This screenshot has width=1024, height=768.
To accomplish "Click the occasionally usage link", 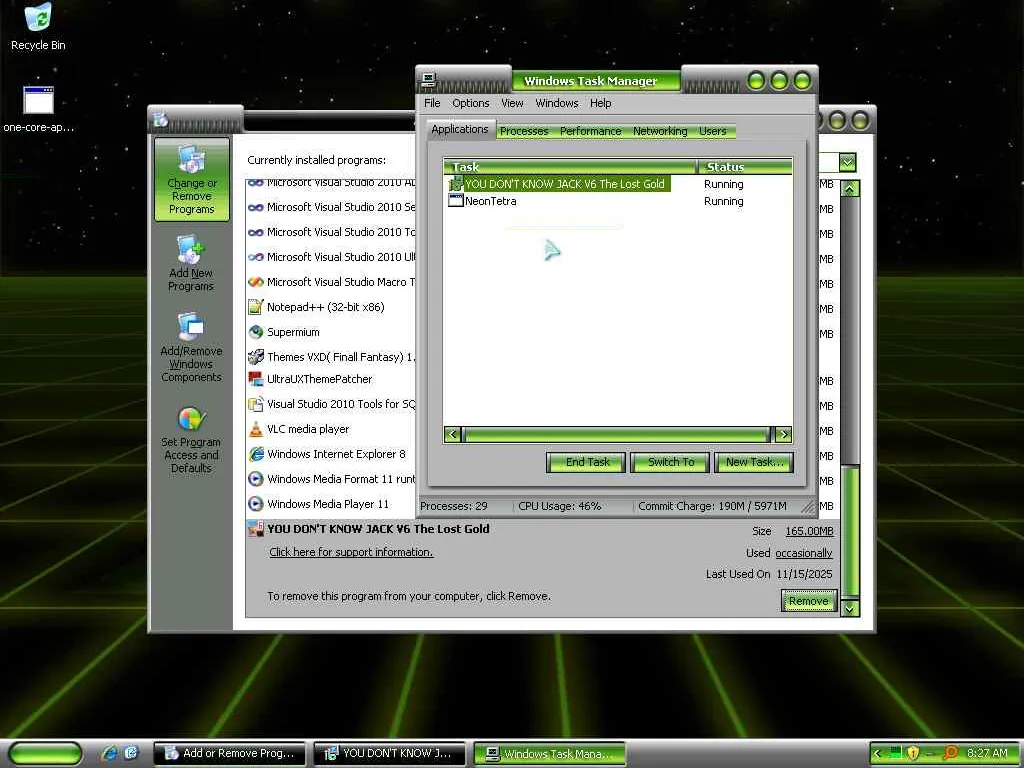I will pyautogui.click(x=804, y=553).
